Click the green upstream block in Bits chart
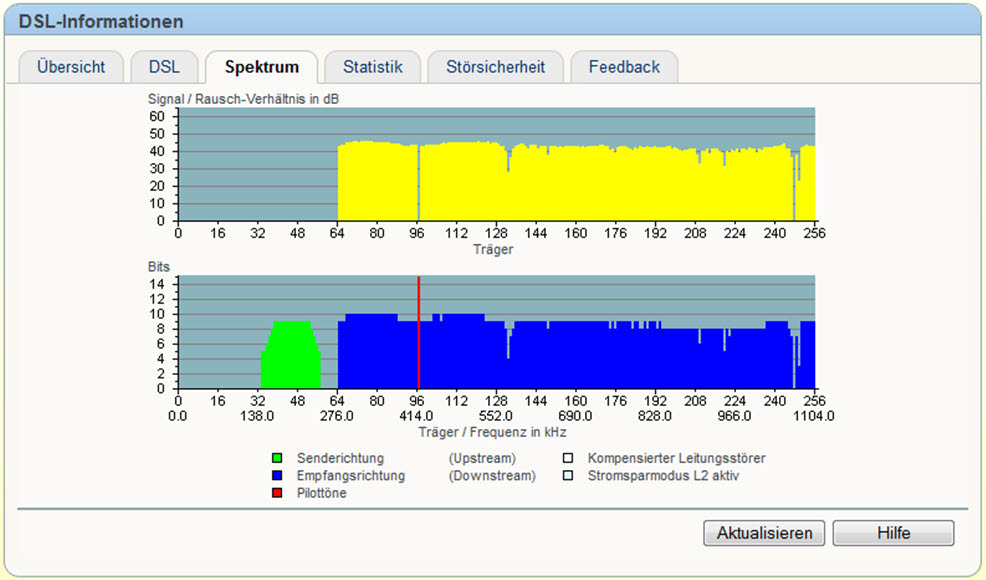 point(291,355)
